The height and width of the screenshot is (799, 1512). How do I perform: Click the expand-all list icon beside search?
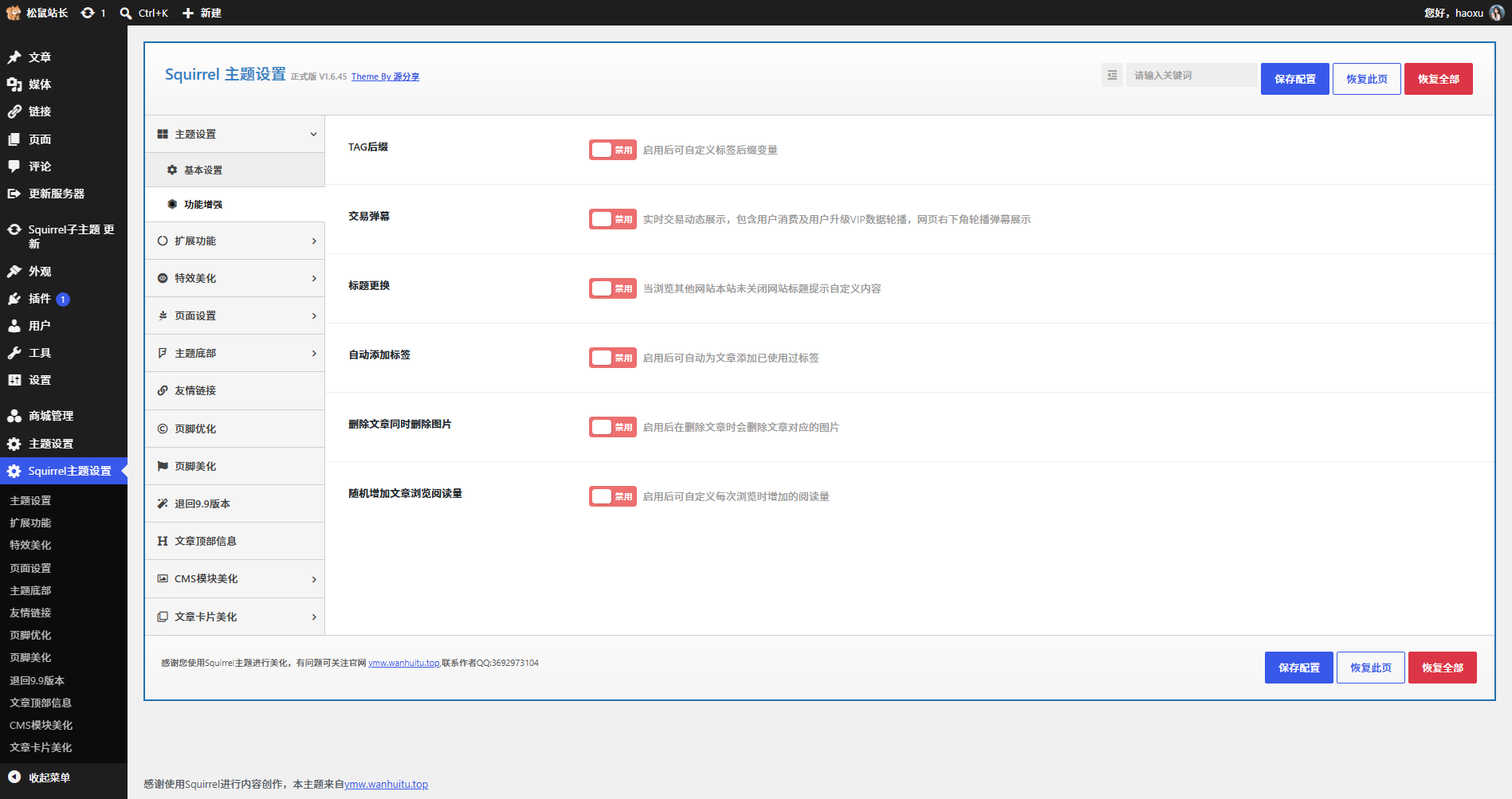[x=1112, y=75]
